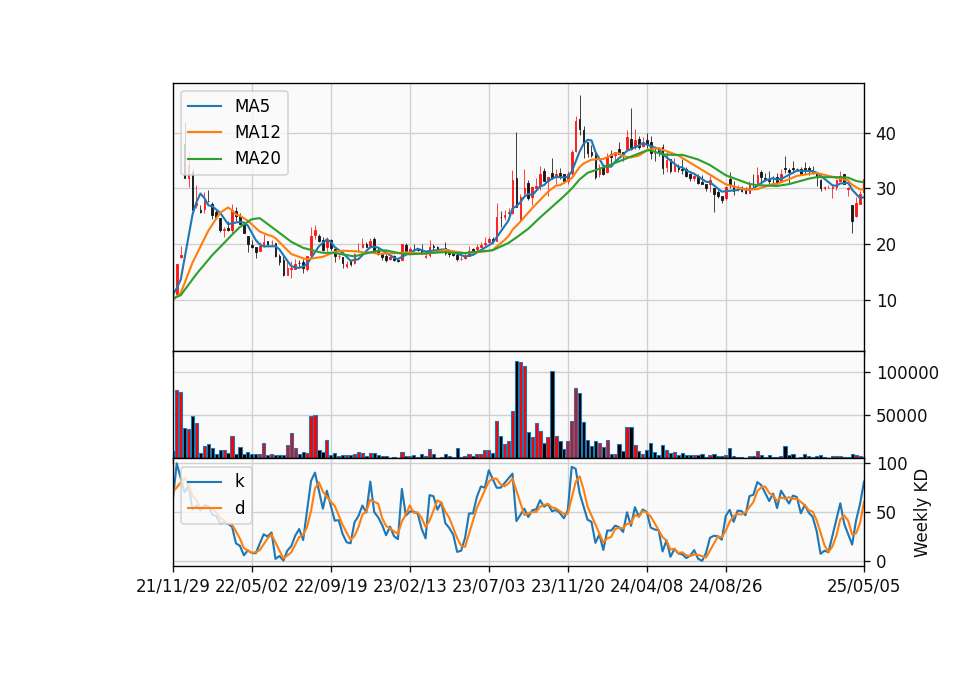Click the price axis value 10

885,301
